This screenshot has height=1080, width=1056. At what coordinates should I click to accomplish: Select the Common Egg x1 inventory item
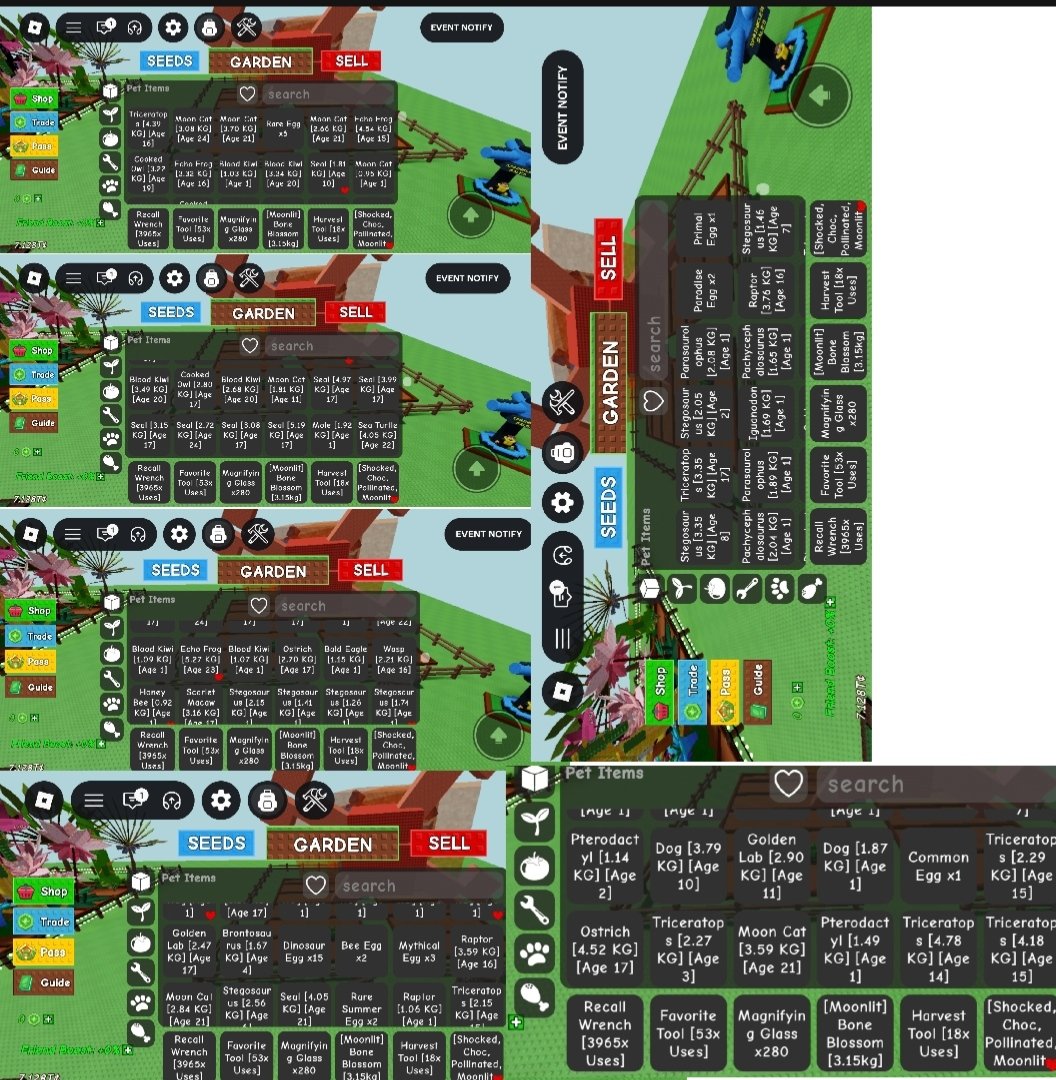click(938, 866)
